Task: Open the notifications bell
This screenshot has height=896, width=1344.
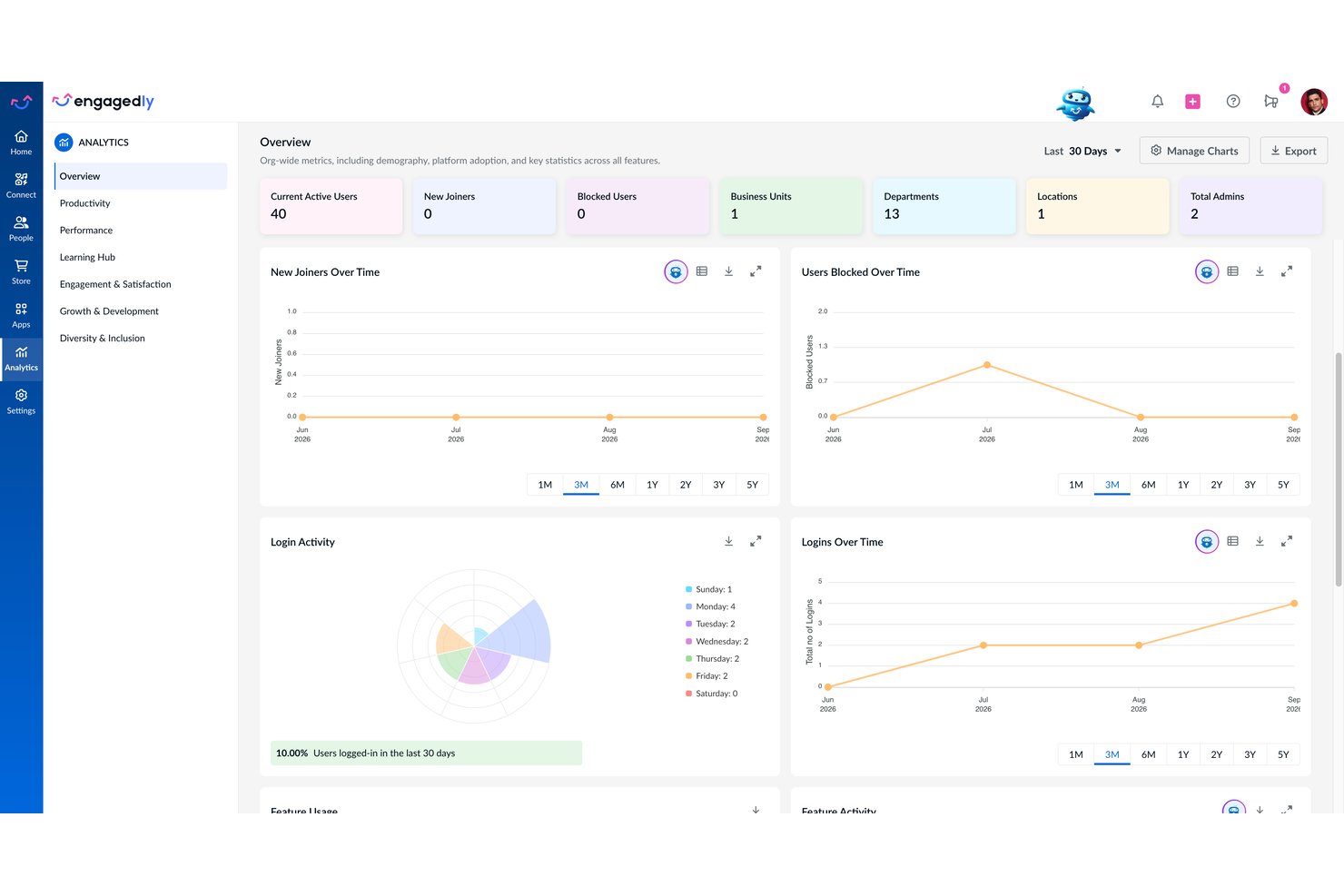Action: 1157,102
